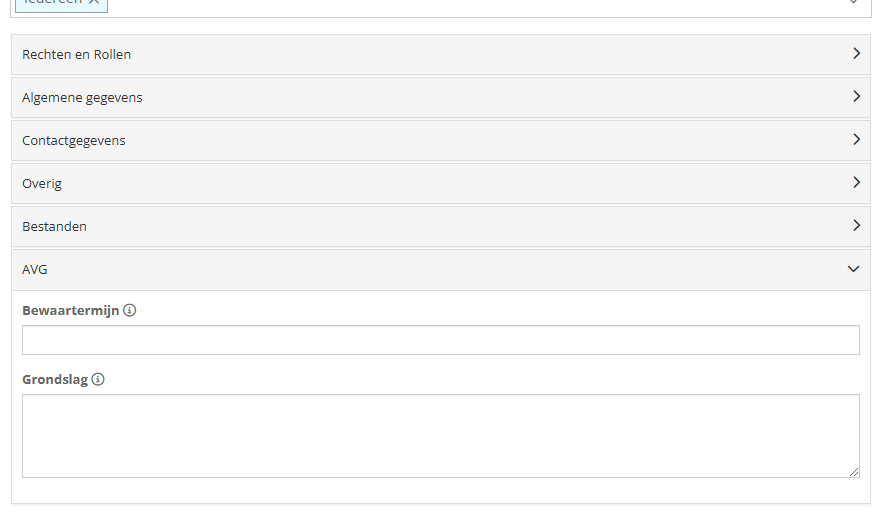The height and width of the screenshot is (514, 885).
Task: Expand the Rechten en Rollen section title
Action: point(76,54)
